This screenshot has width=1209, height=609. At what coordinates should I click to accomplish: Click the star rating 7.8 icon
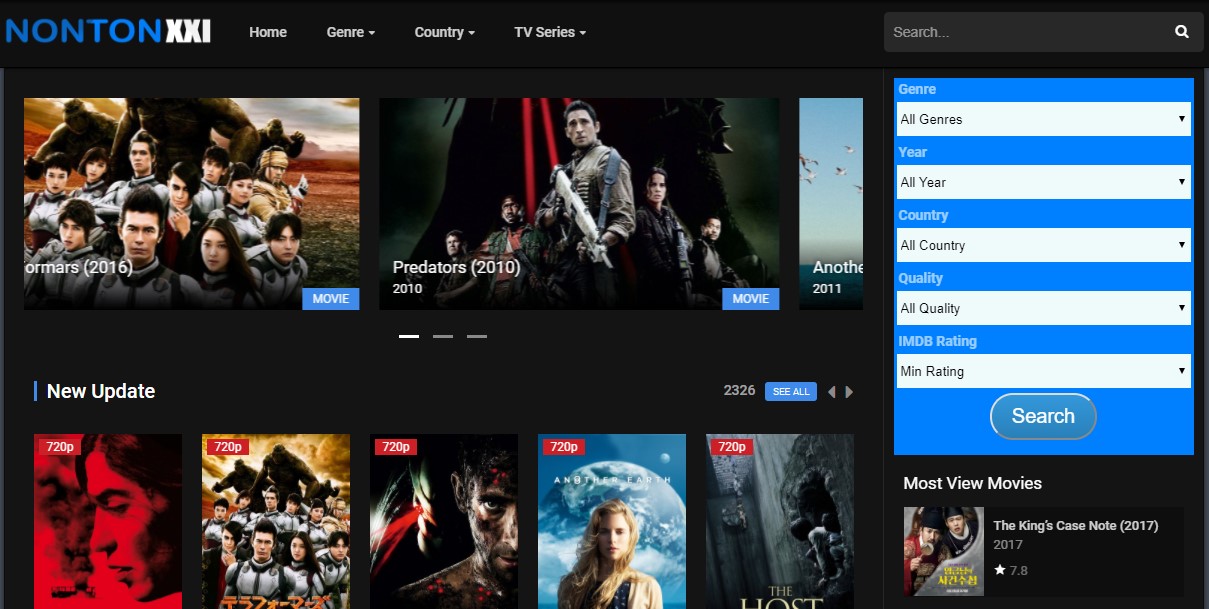coord(1000,570)
